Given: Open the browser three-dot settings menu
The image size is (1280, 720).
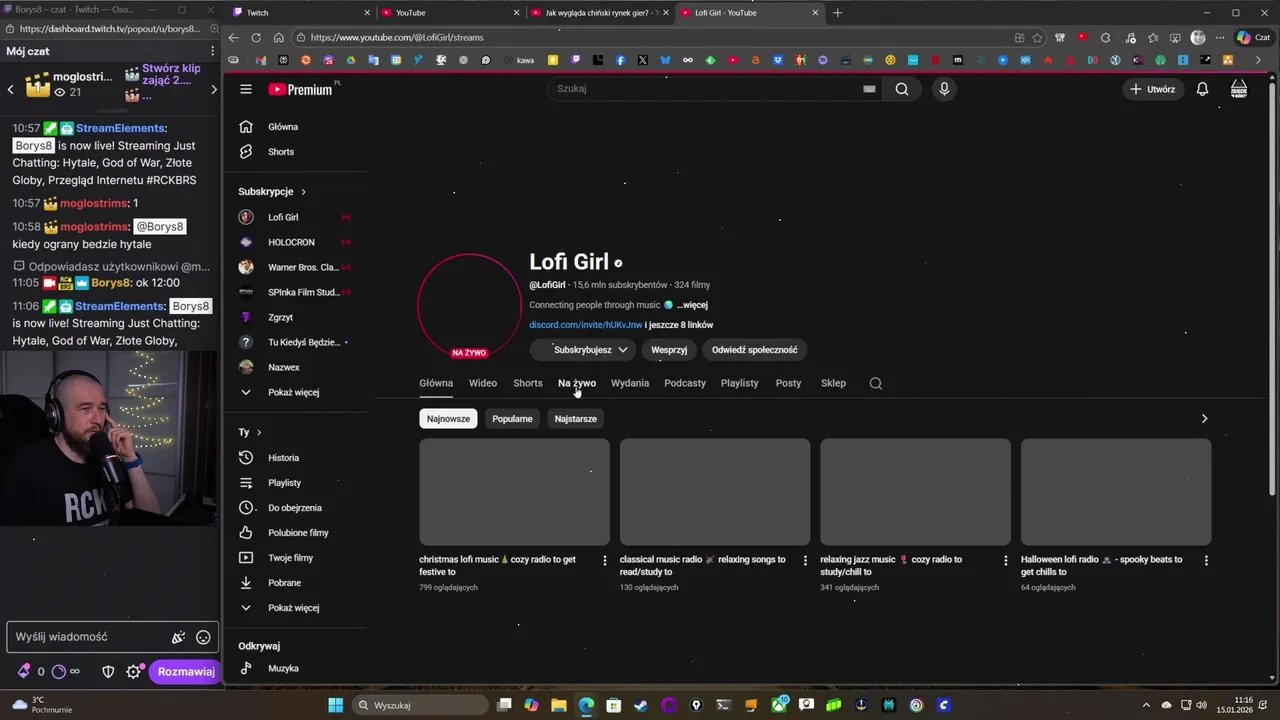Looking at the screenshot, I should 1220,37.
